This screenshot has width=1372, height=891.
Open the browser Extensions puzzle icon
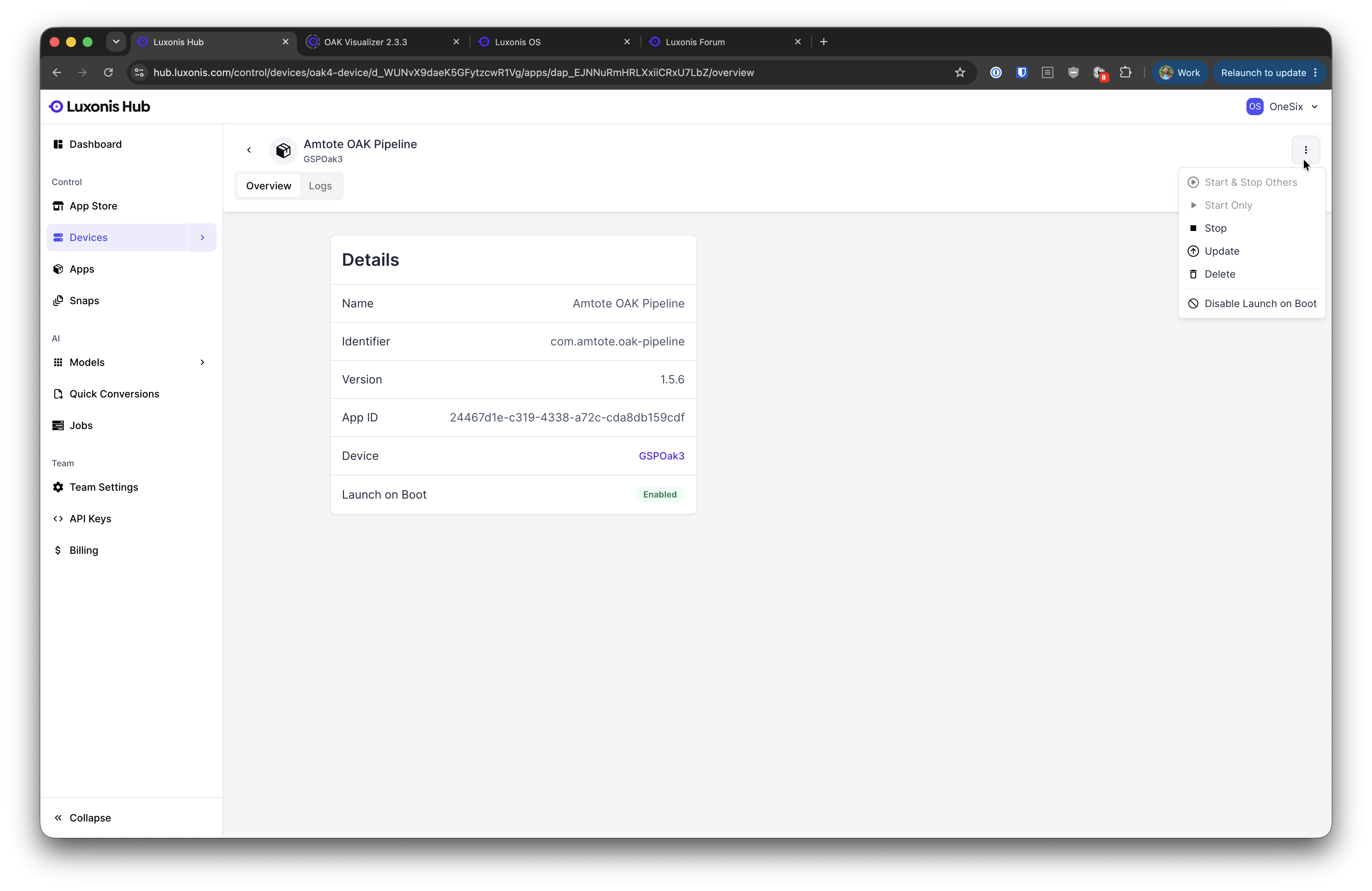click(x=1125, y=72)
